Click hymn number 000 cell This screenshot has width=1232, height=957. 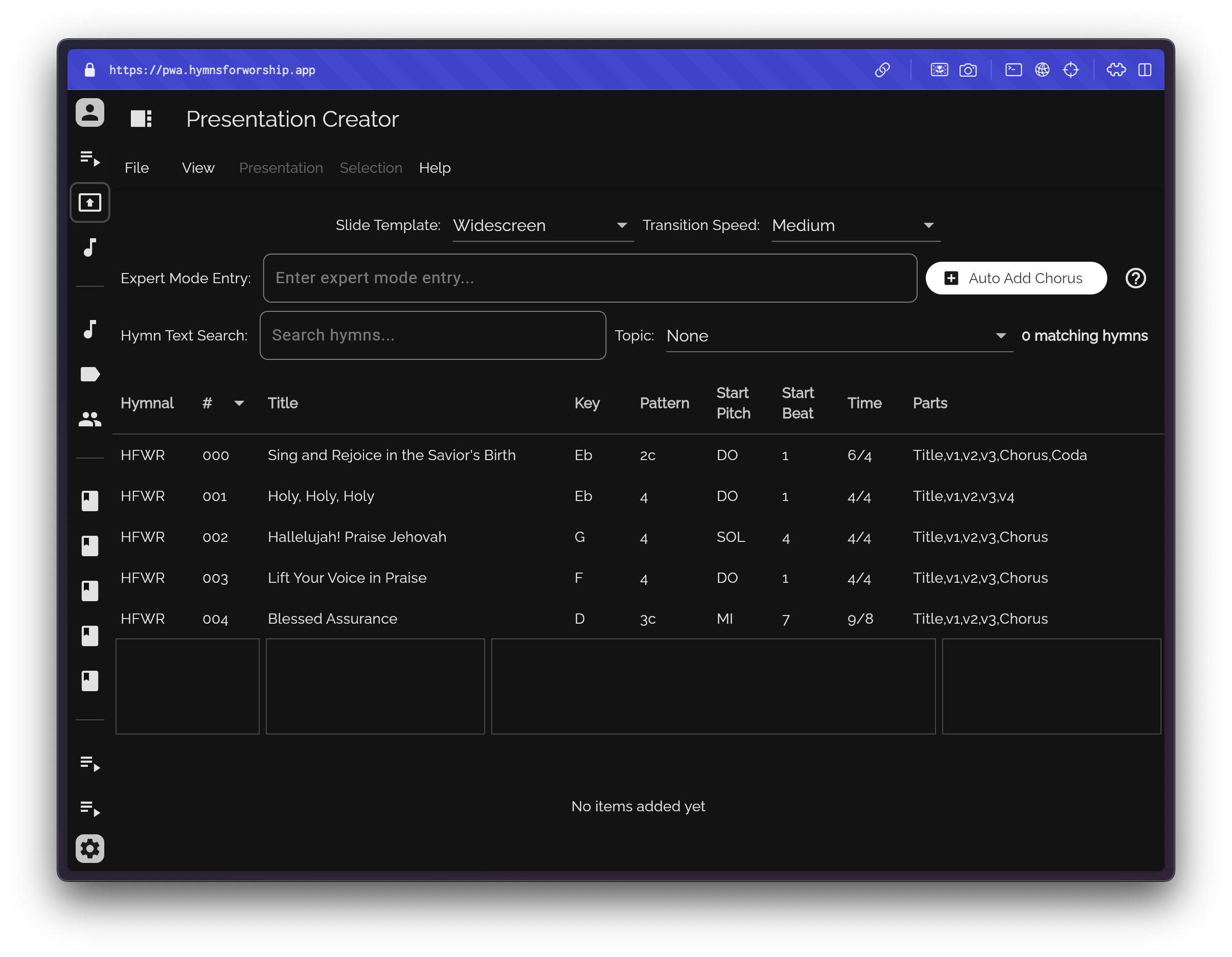pos(216,455)
